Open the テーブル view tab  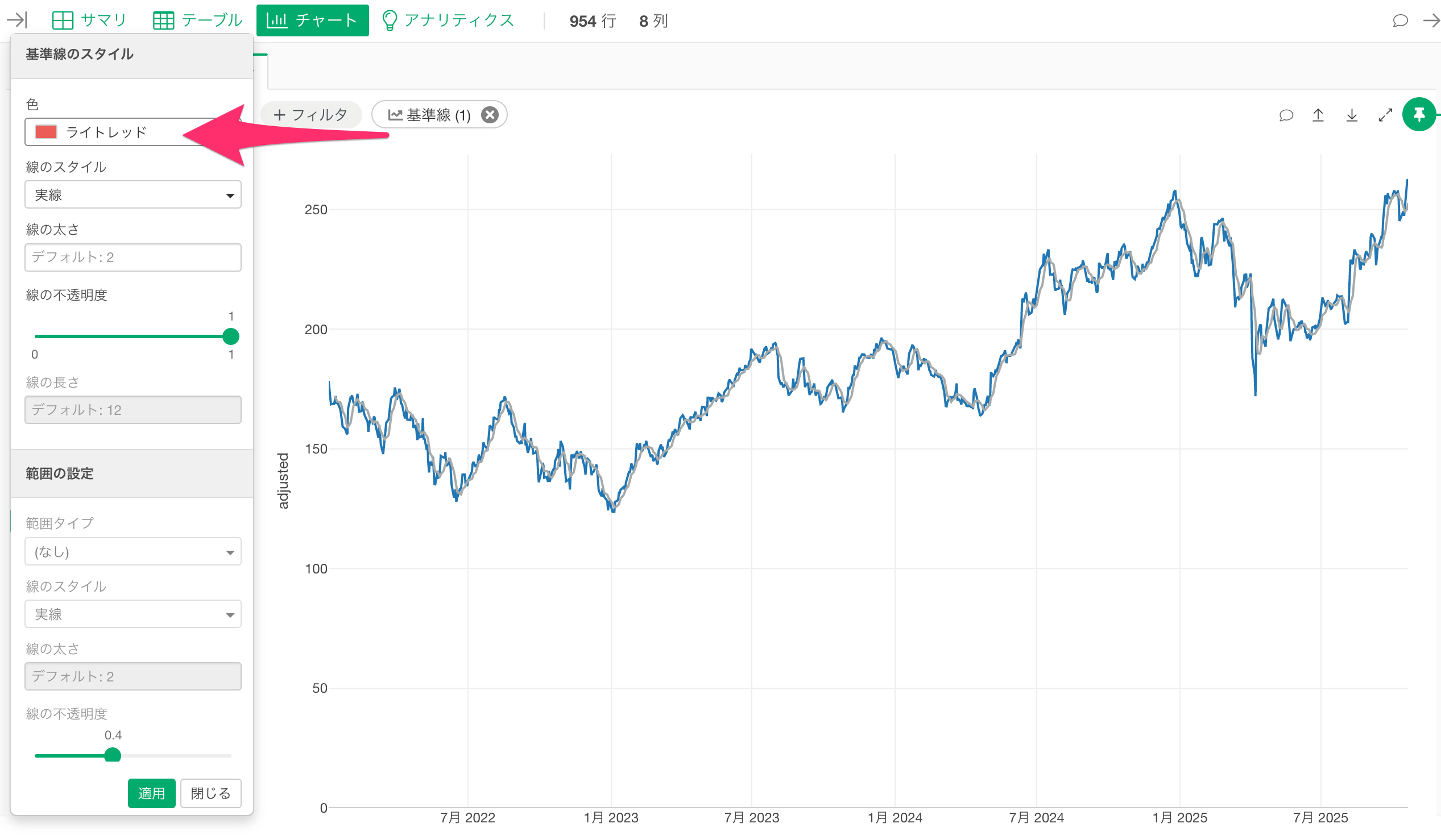198,20
